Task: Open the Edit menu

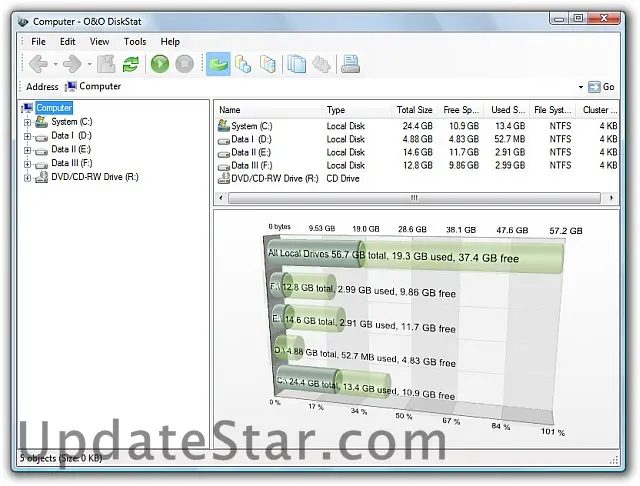Action: [x=67, y=42]
